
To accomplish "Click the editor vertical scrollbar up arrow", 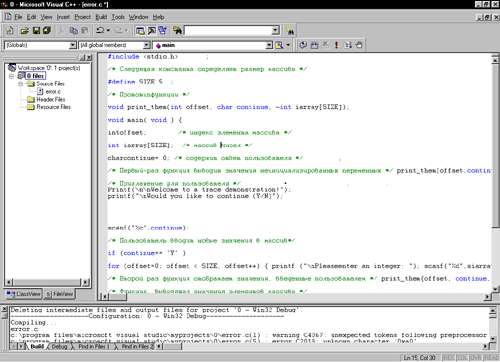I will (x=495, y=60).
